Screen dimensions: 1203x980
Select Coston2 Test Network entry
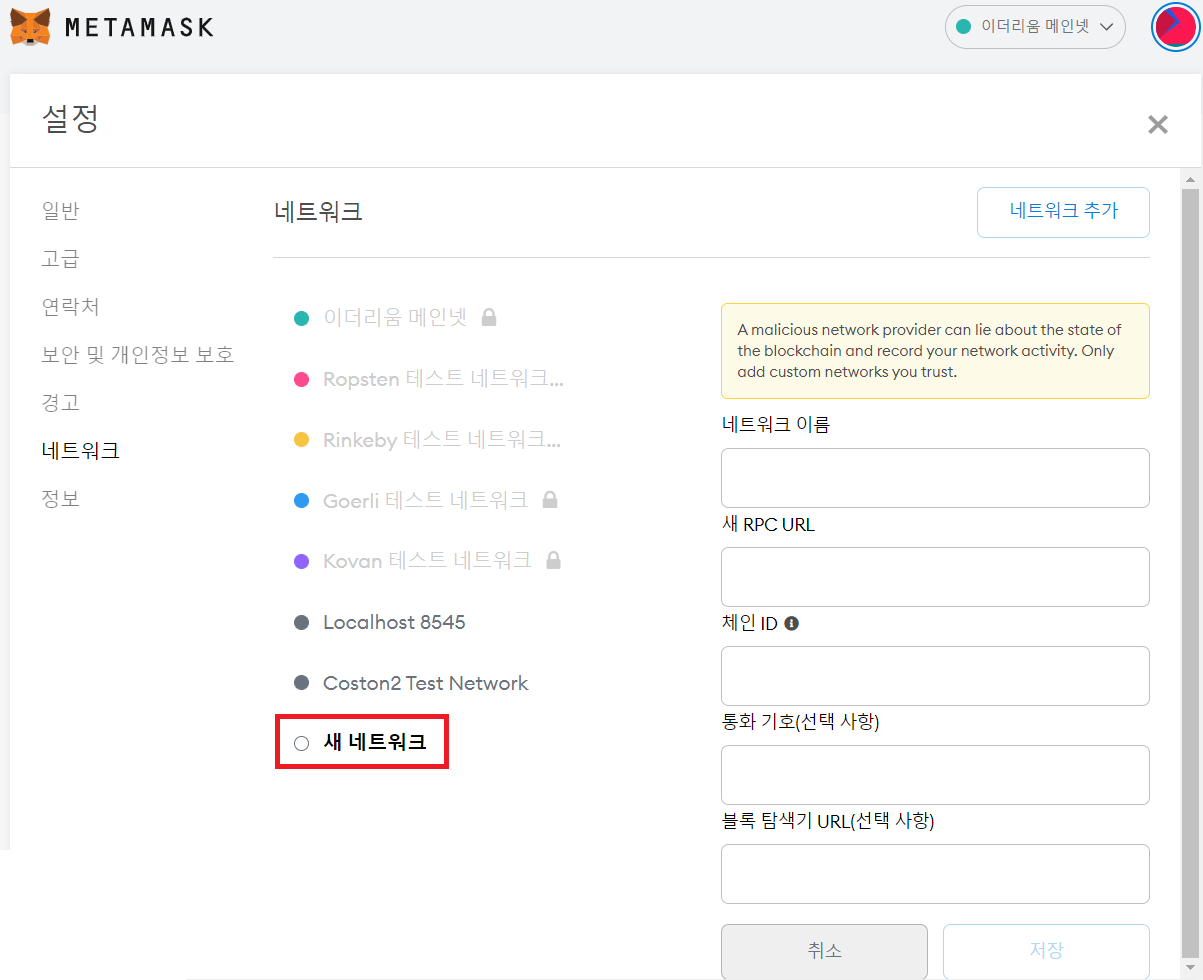point(425,683)
